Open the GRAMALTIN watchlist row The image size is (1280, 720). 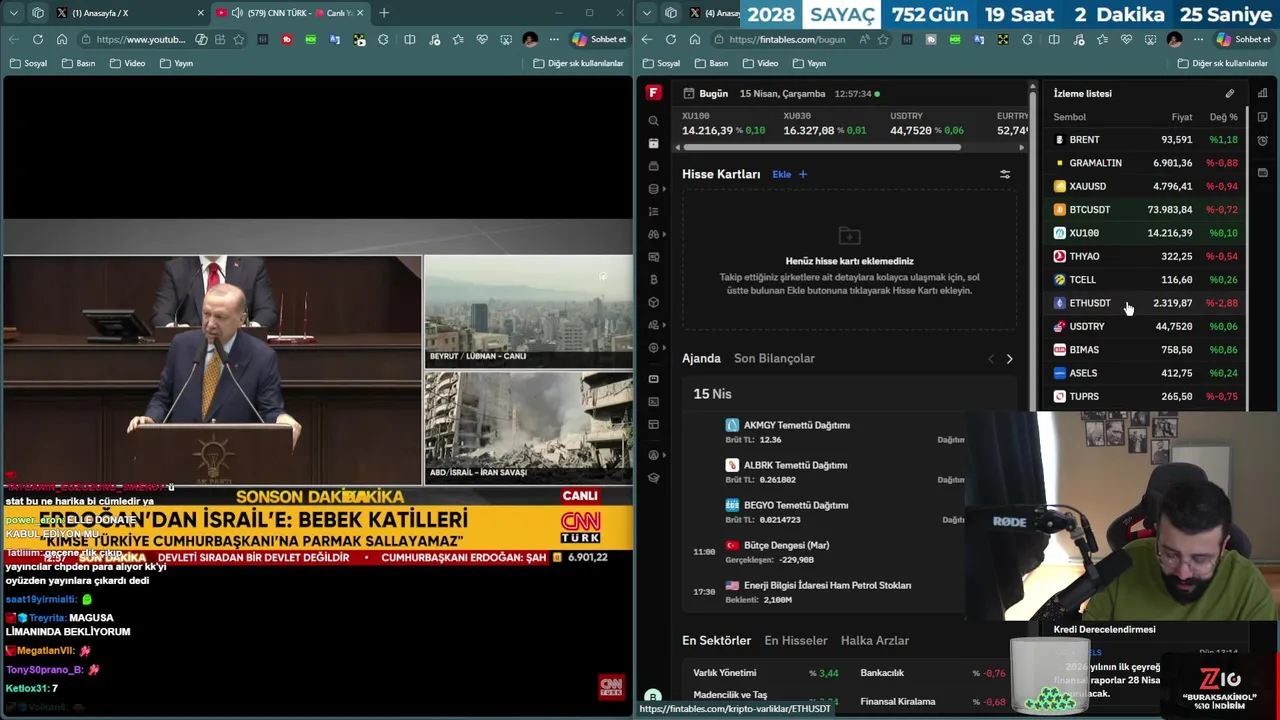click(1146, 163)
